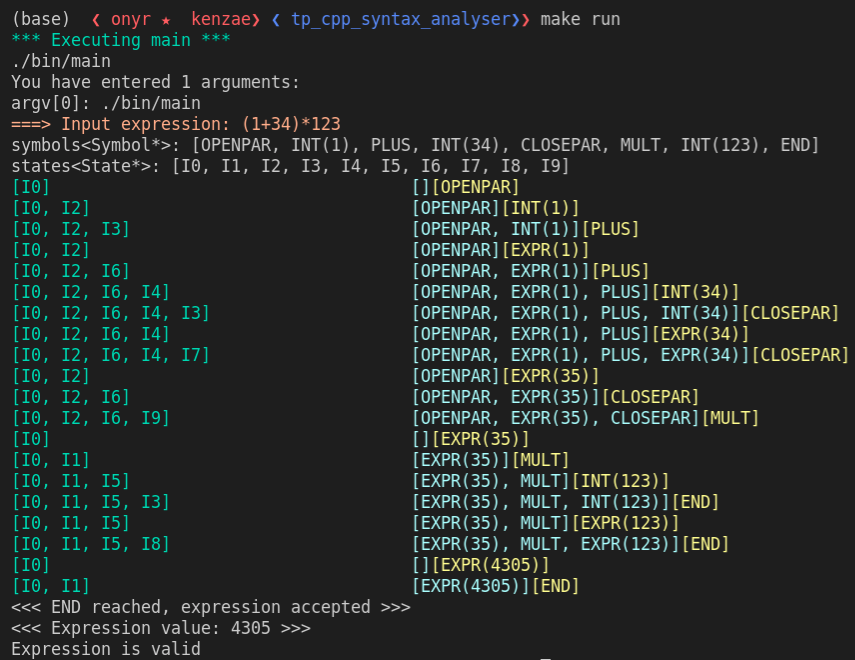This screenshot has height=660, width=855.
Task: Click 'END reached, expression accepted' line
Action: coord(210,607)
